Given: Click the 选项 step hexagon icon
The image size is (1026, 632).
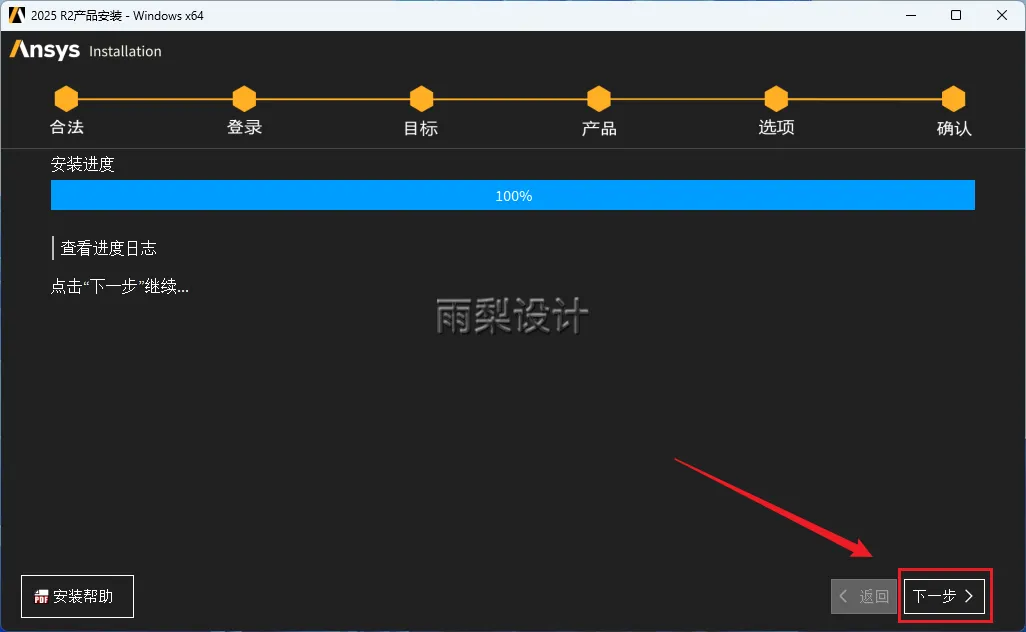Looking at the screenshot, I should tap(776, 99).
